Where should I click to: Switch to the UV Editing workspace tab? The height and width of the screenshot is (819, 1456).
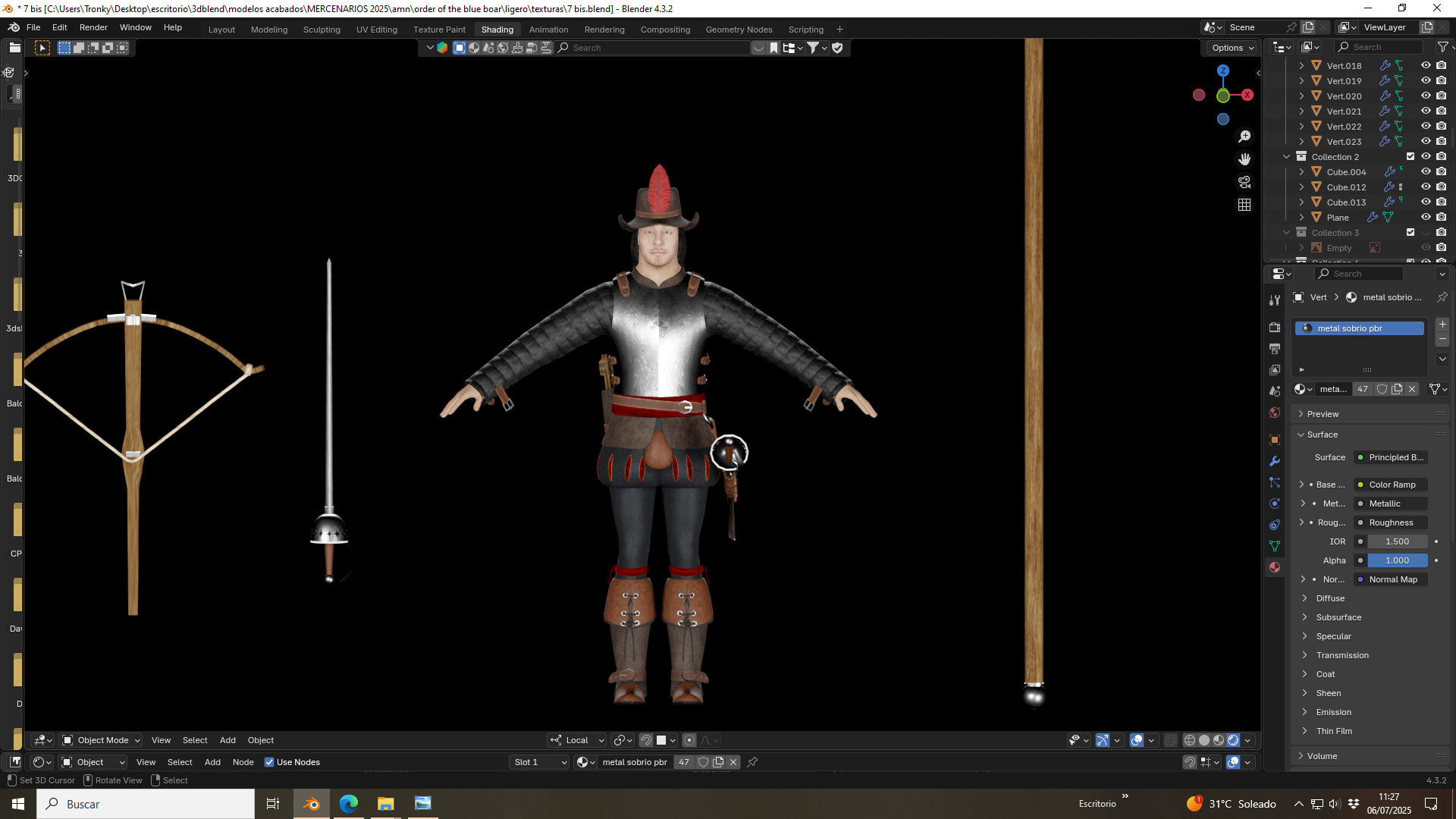(377, 30)
